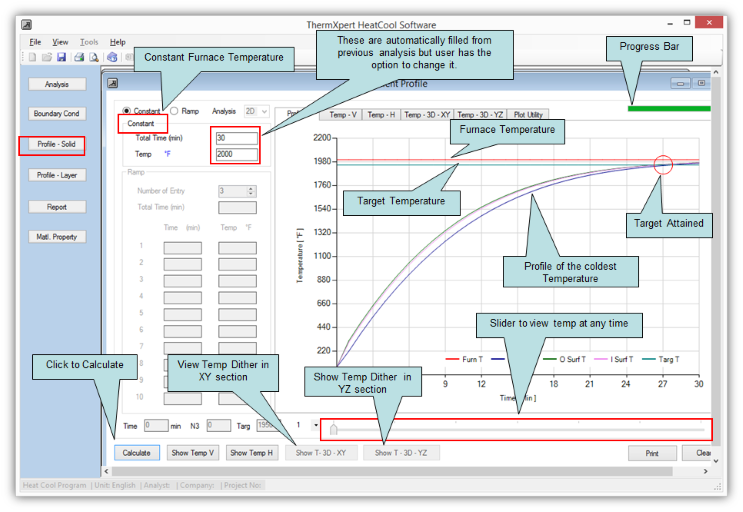Click 'Project No:' in status bar

[242, 485]
